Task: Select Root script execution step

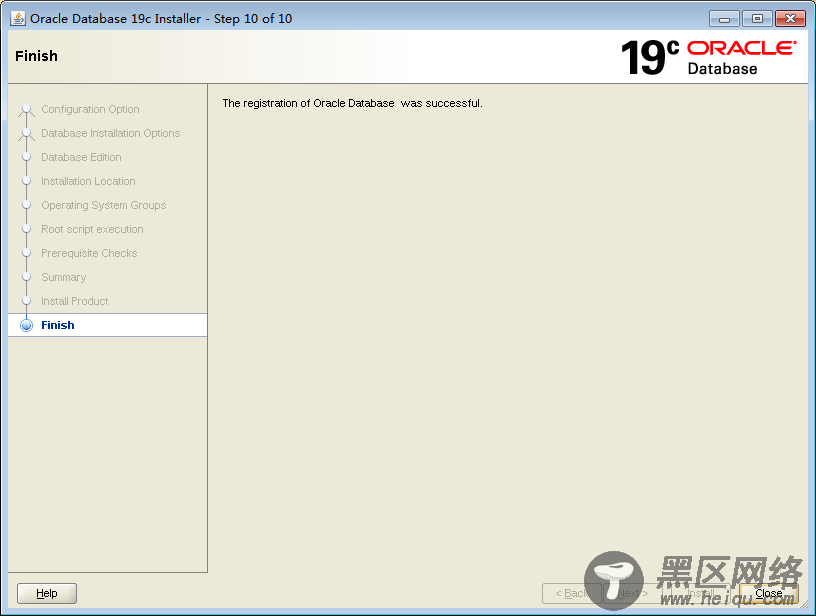Action: 92,229
